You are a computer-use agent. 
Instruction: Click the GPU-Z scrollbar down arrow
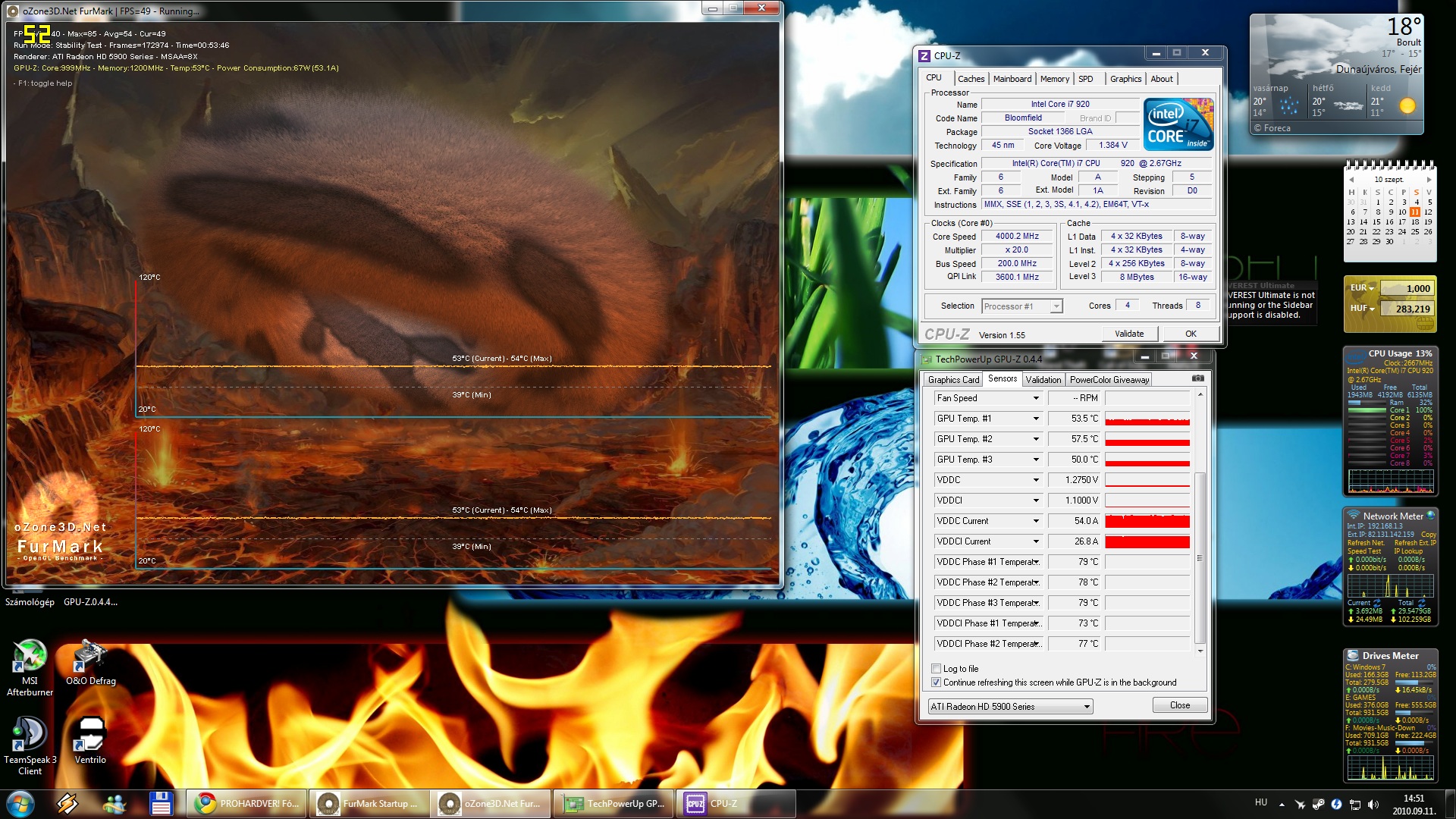pos(1200,651)
